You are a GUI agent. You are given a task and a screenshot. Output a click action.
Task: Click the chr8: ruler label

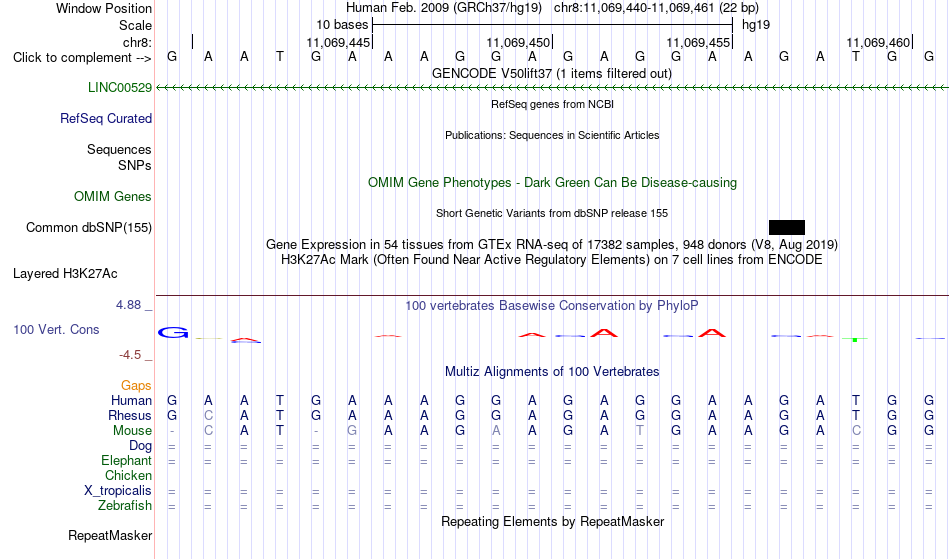137,42
